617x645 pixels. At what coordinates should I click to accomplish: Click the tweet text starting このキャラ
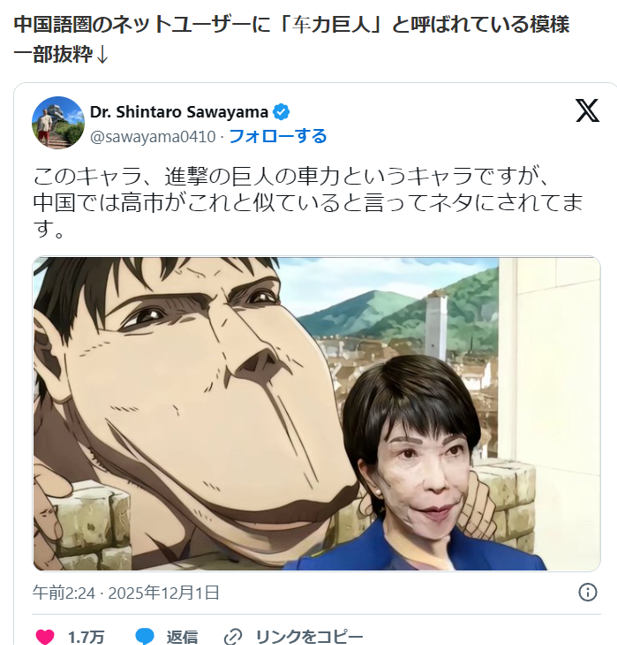click(x=308, y=202)
